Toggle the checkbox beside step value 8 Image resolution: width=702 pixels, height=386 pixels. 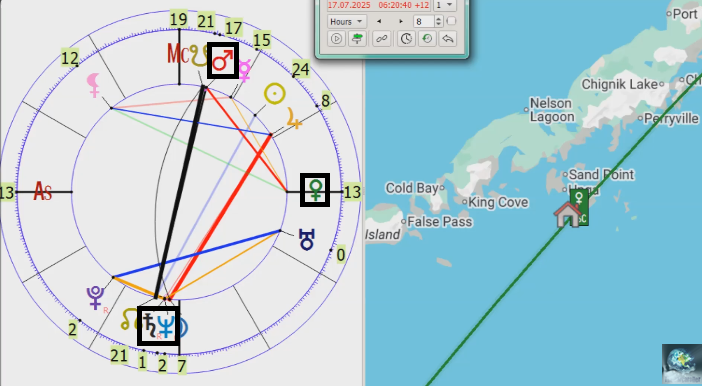point(451,21)
